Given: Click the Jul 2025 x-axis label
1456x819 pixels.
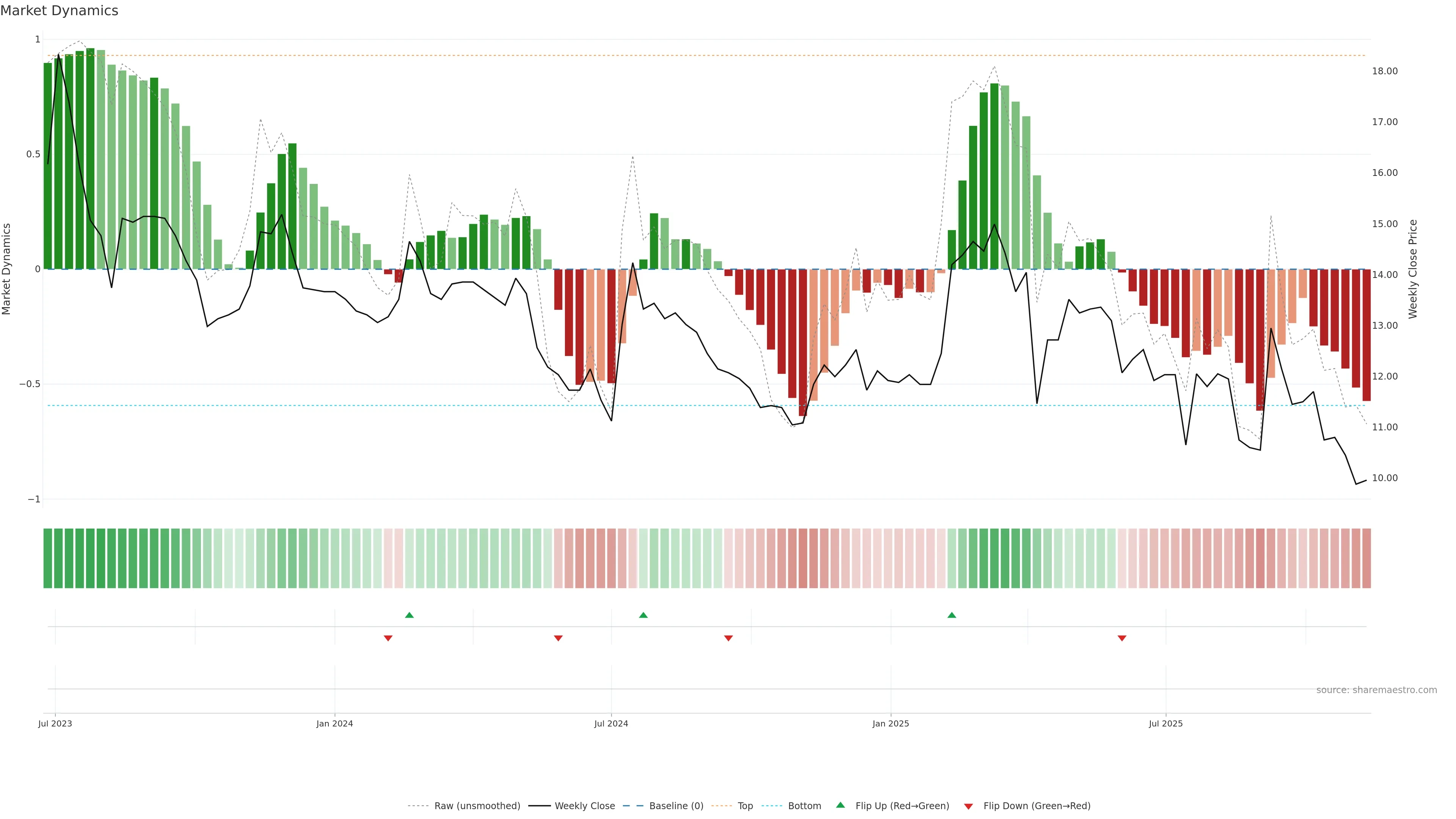Looking at the screenshot, I should point(1165,723).
